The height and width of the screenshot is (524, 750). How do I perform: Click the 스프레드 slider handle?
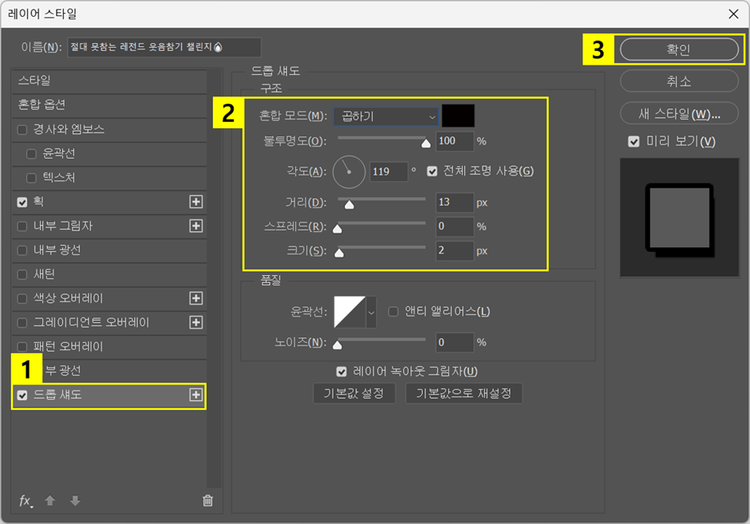337,229
